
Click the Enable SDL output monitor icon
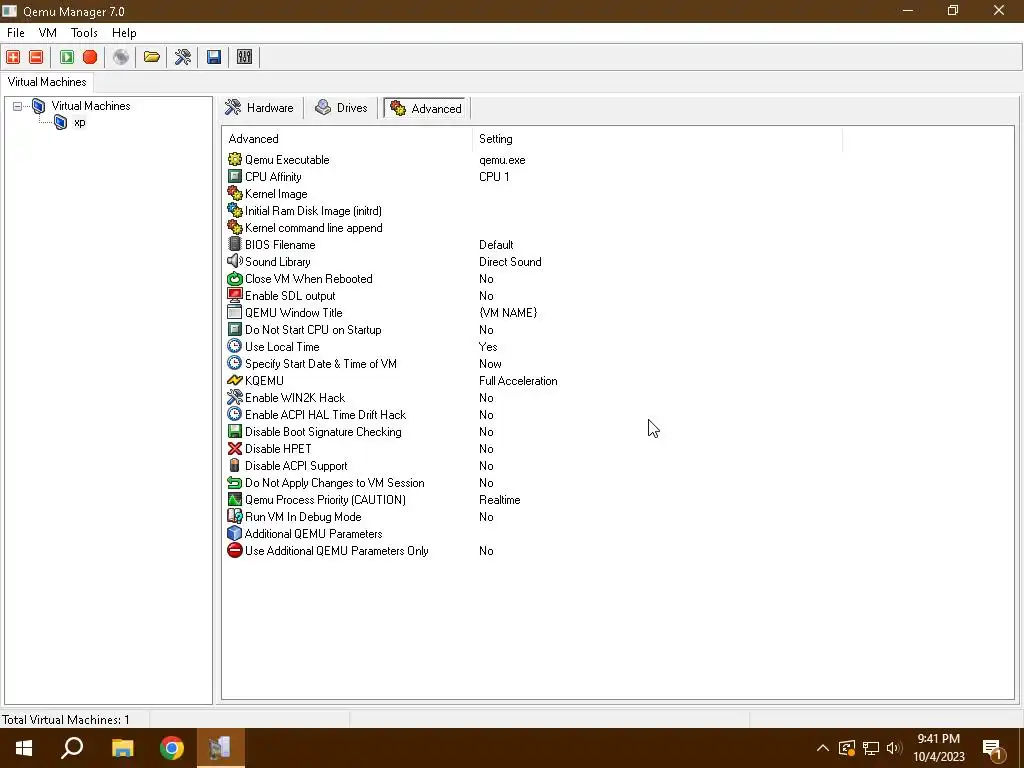234,295
